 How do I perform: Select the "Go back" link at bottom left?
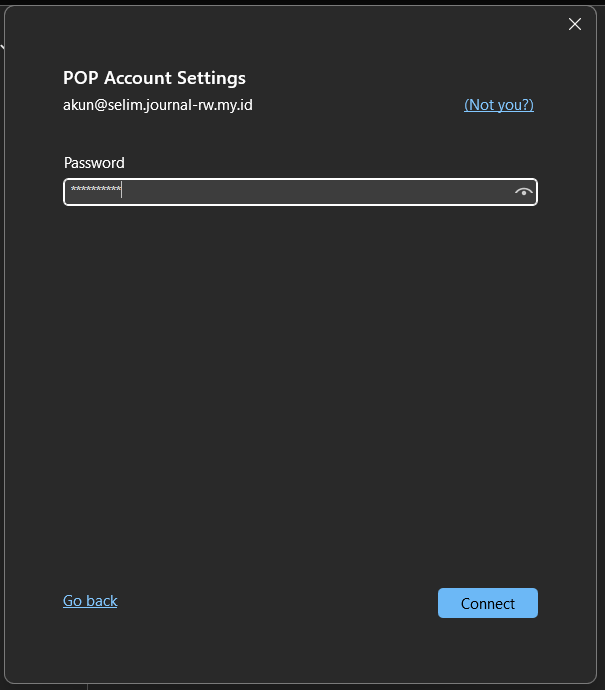90,601
